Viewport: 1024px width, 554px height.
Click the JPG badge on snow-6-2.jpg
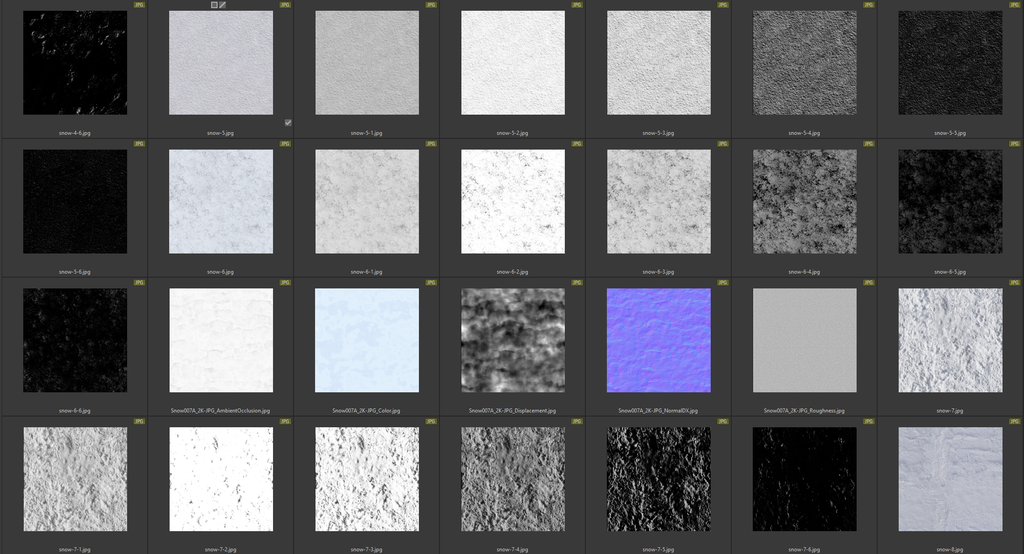(578, 144)
